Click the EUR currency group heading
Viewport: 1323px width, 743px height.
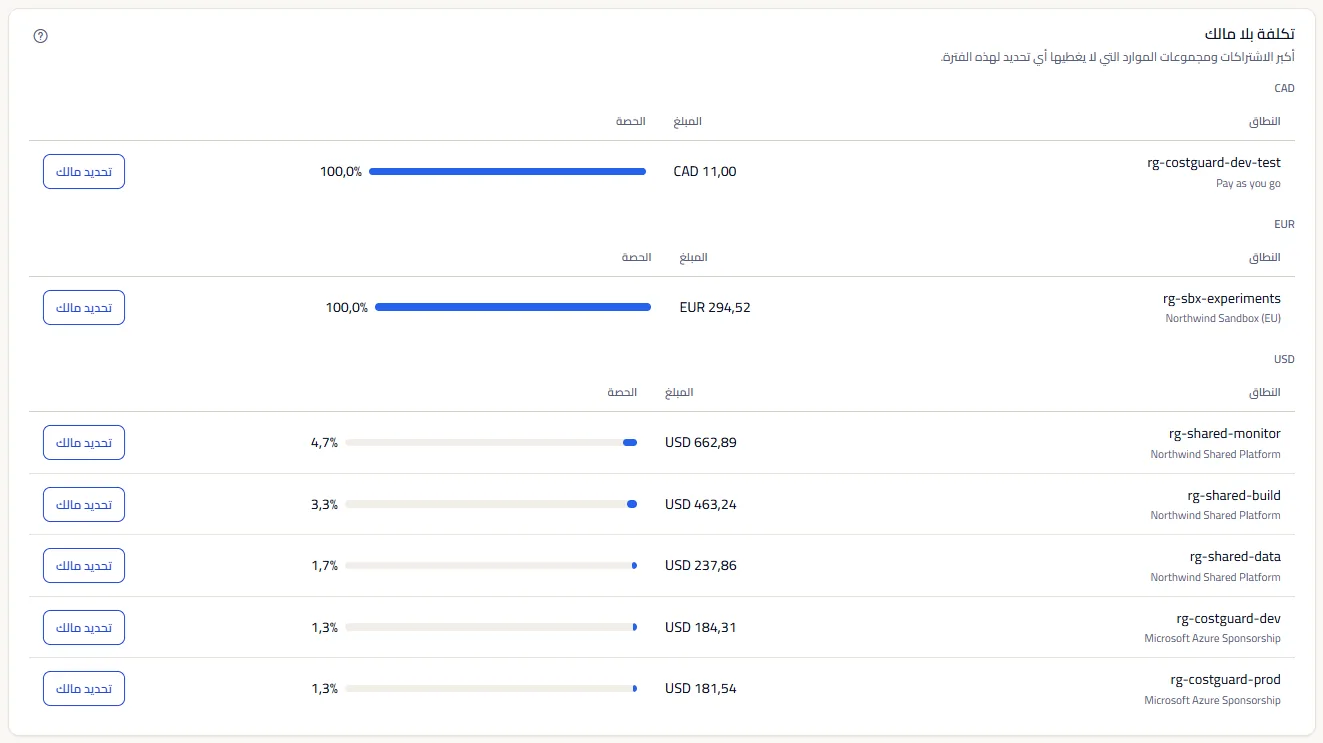click(x=1285, y=224)
